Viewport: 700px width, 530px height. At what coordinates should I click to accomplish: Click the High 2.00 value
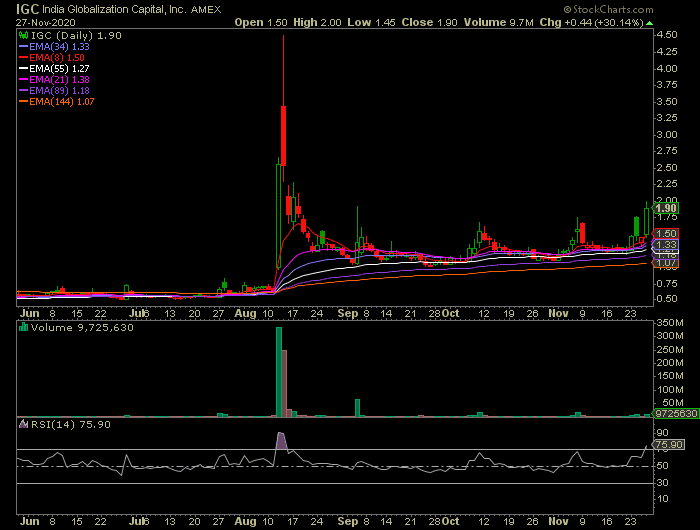pos(317,22)
